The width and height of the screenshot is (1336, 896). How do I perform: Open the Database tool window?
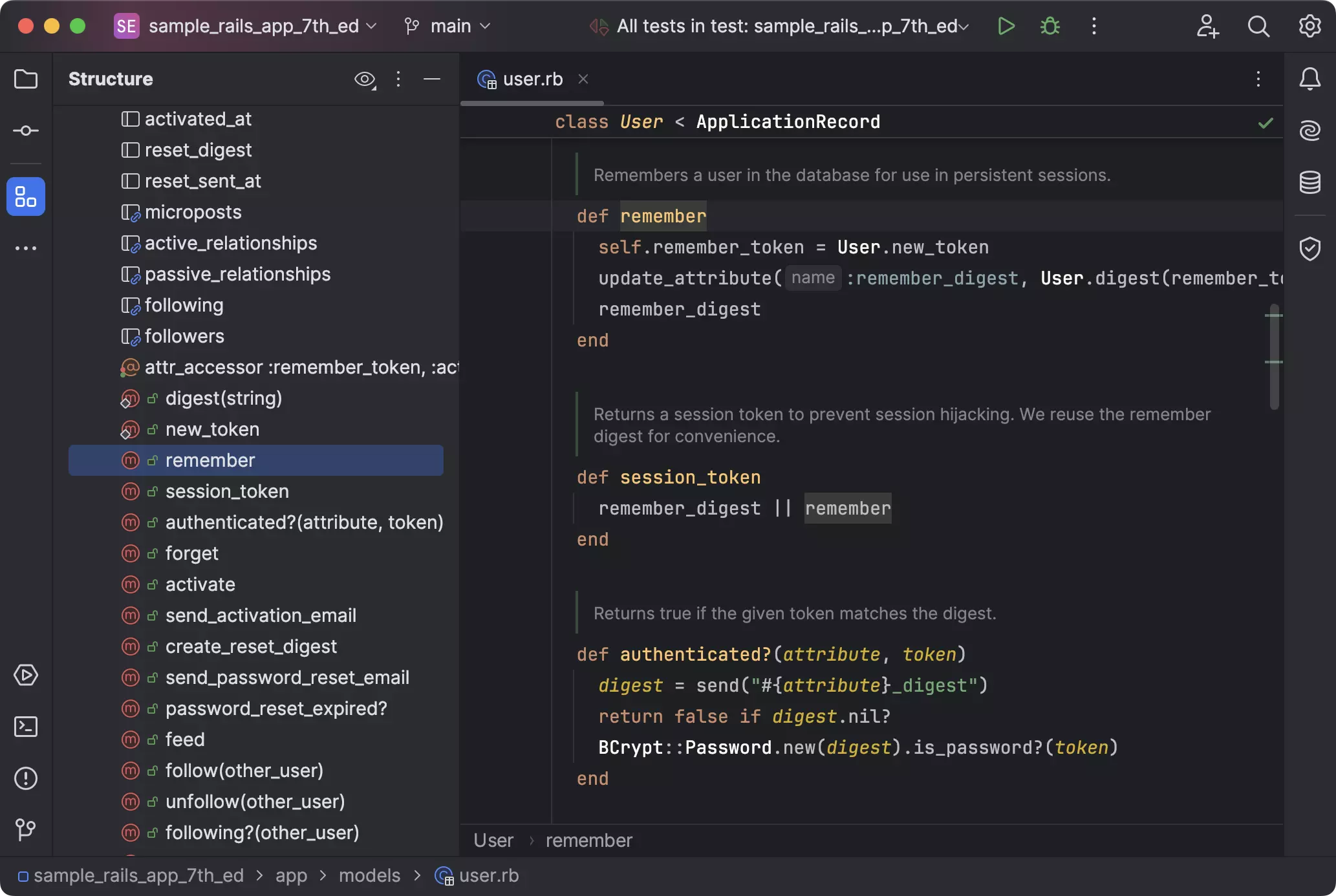click(1309, 182)
